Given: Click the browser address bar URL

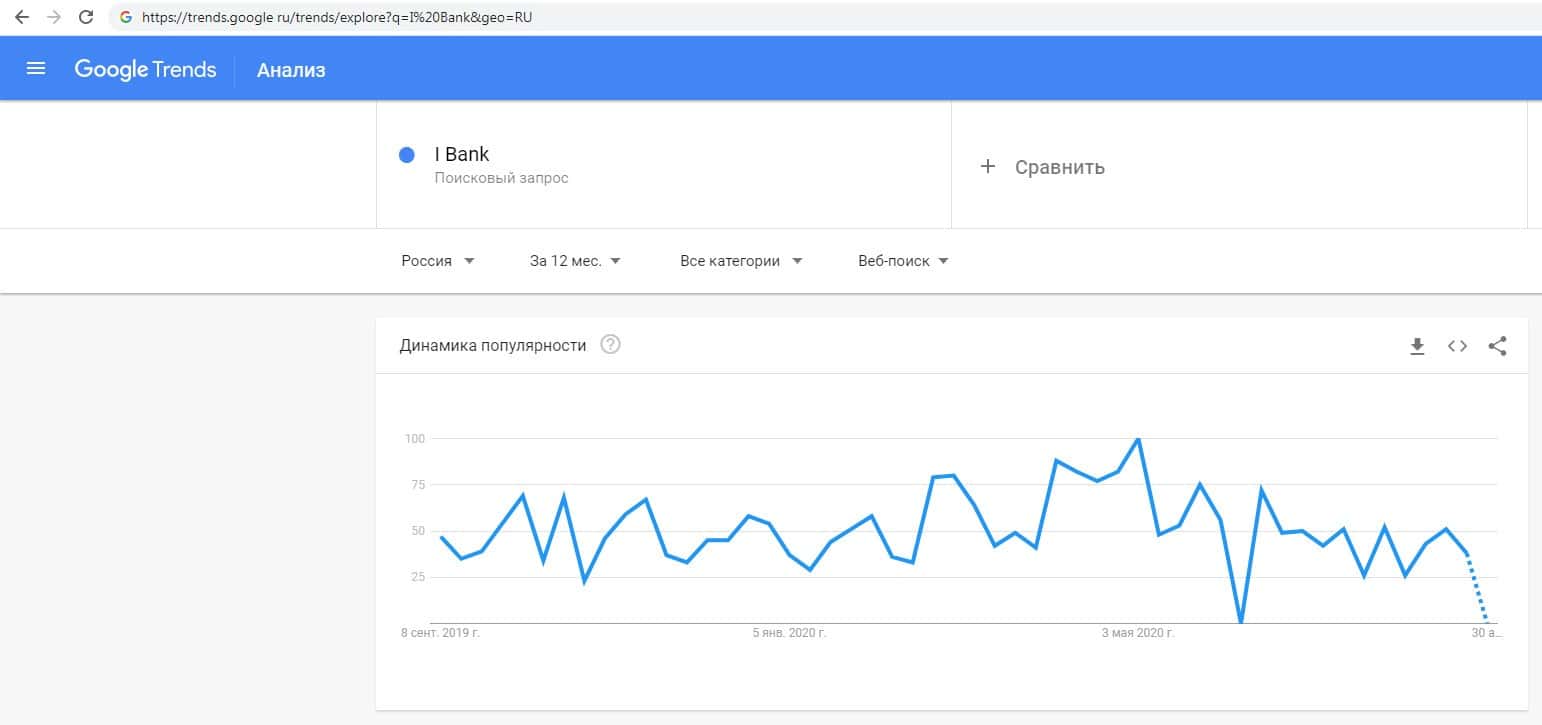Looking at the screenshot, I should click(330, 17).
